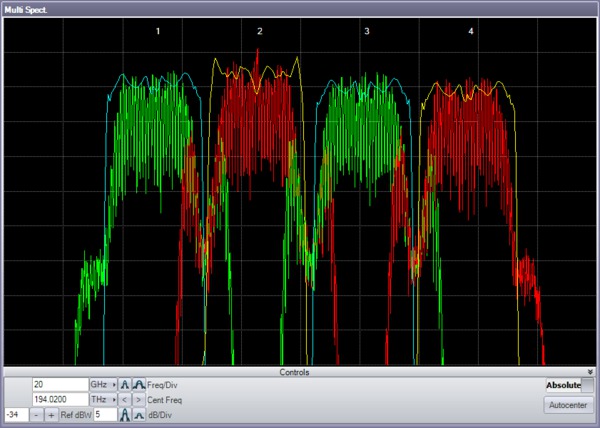Focus the Ref dBW field showing -34
This screenshot has height=428, width=600.
[16, 415]
